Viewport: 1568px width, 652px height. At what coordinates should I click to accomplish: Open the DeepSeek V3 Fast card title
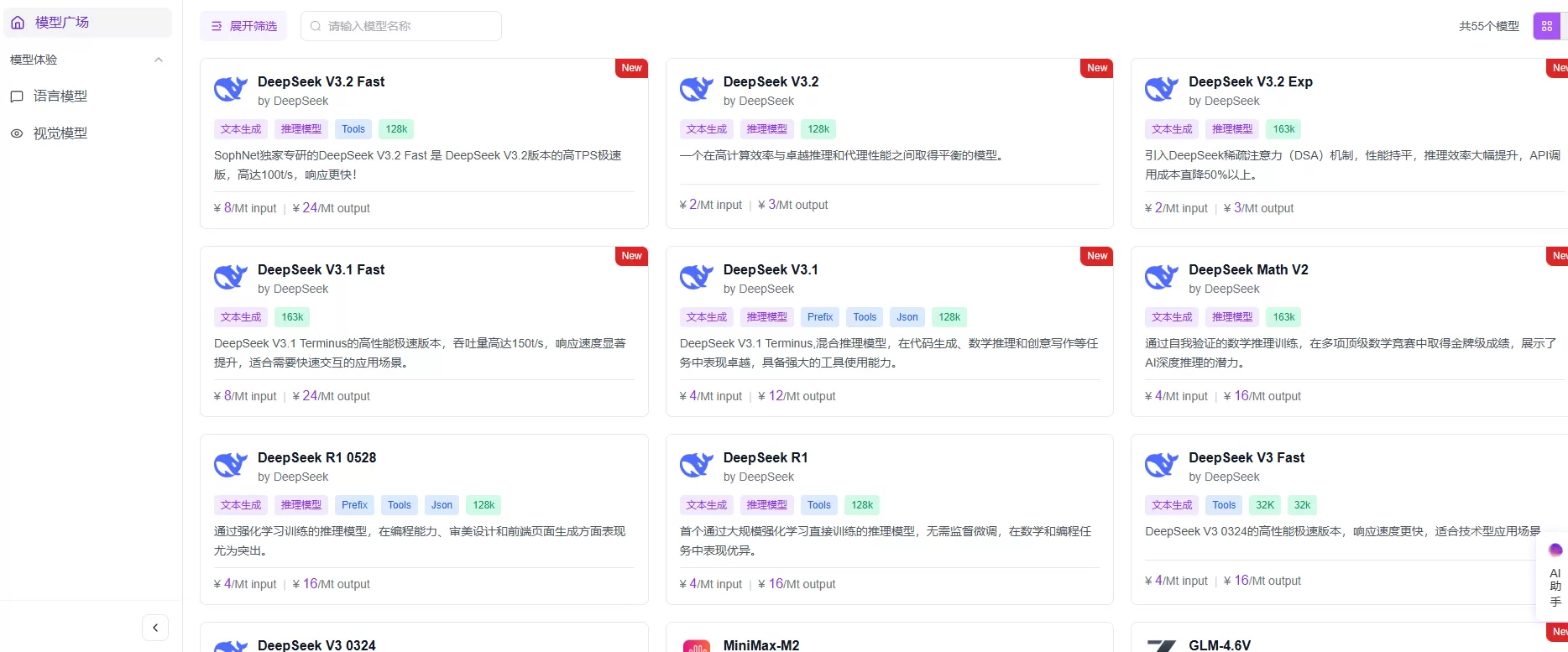click(x=1247, y=457)
